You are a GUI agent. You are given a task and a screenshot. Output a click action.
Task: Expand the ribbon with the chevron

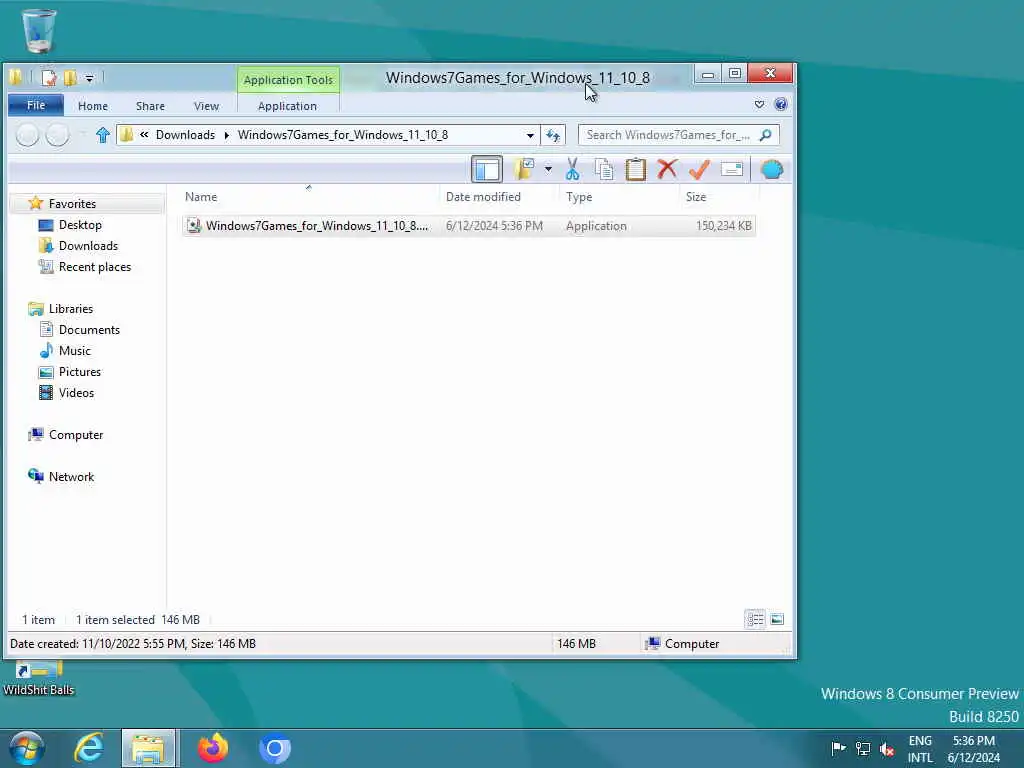(x=759, y=104)
